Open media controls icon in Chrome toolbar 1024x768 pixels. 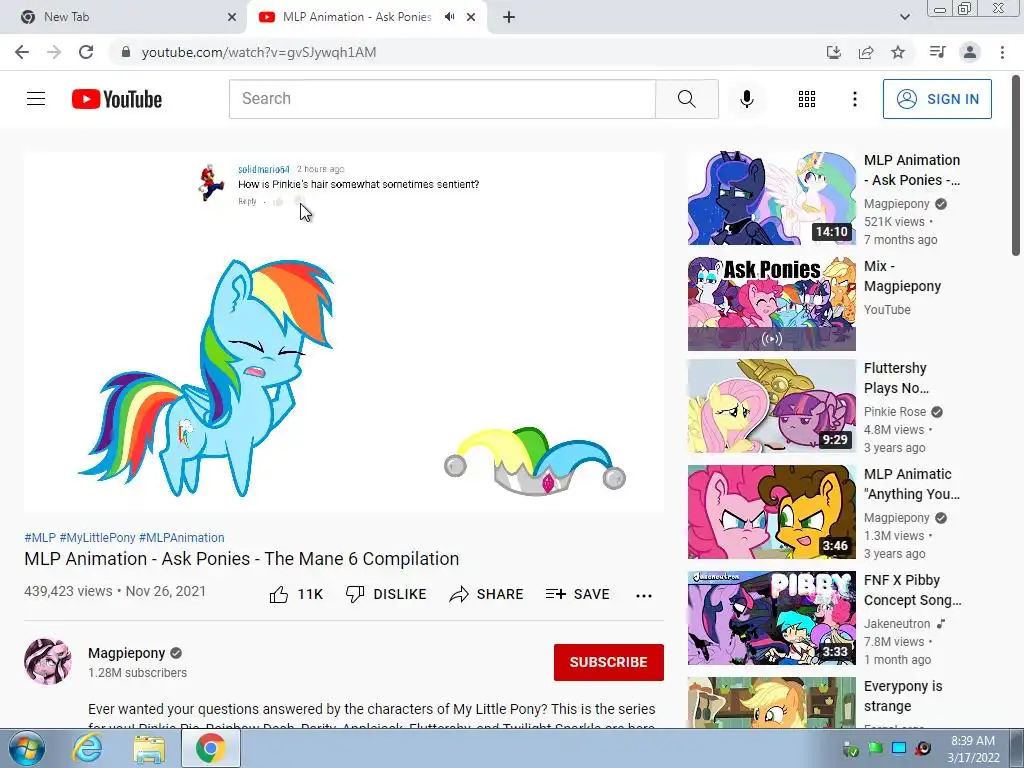(937, 52)
